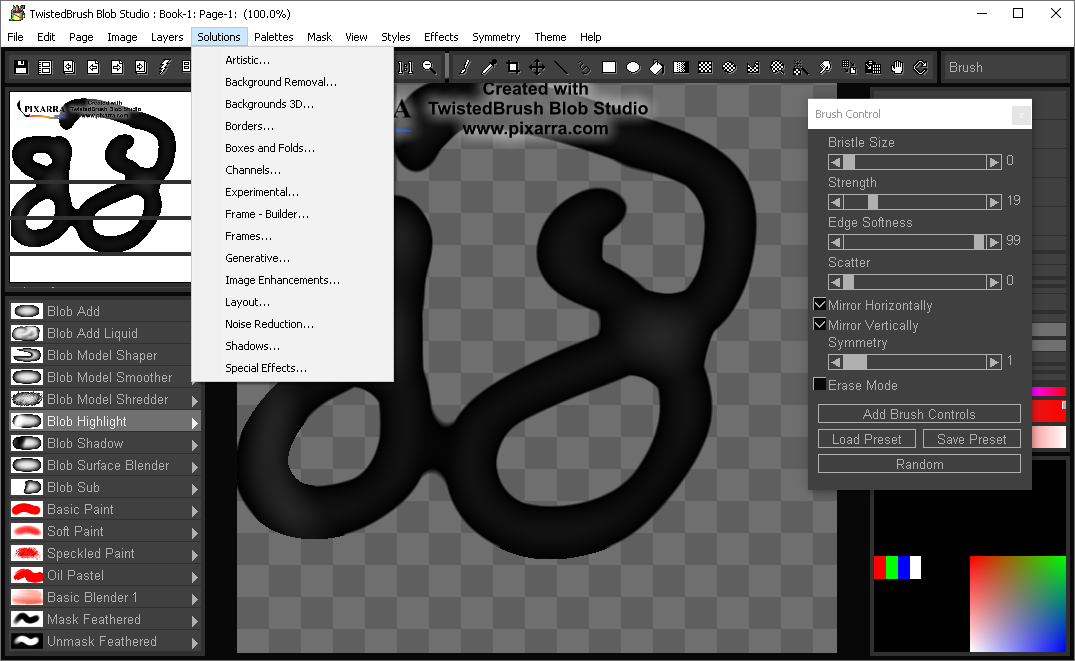
Task: Click the Load Preset button
Action: click(867, 439)
